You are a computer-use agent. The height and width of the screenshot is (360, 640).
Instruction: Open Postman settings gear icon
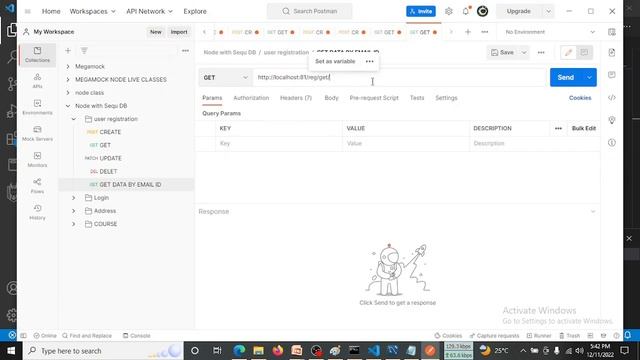(x=449, y=11)
